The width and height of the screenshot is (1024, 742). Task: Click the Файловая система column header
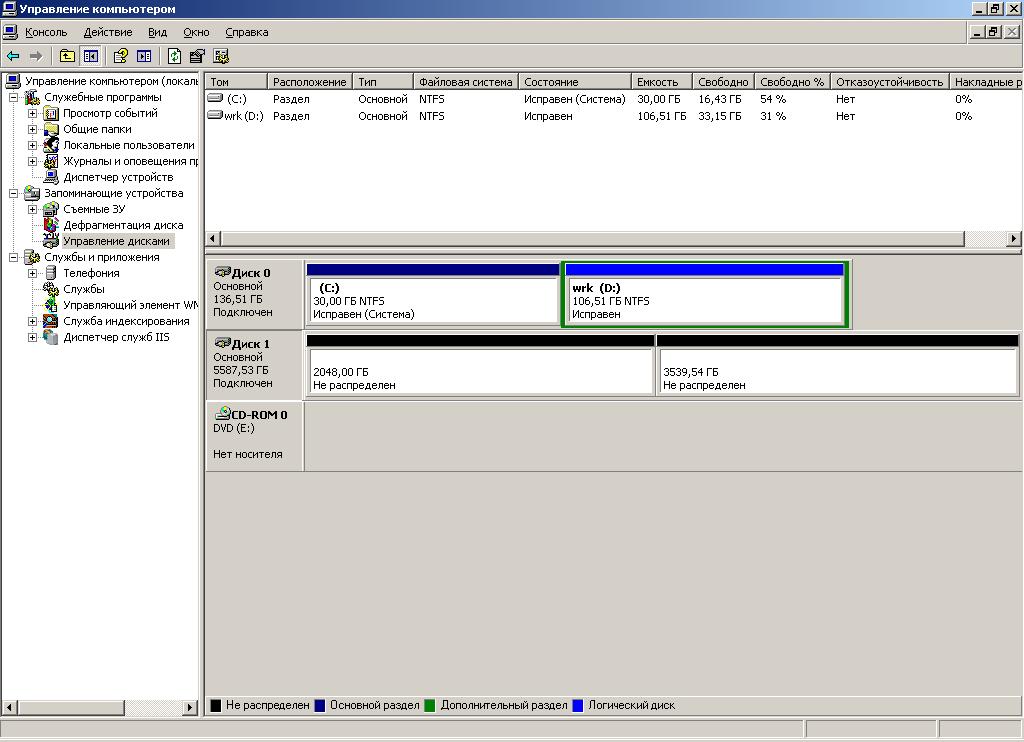(x=465, y=82)
